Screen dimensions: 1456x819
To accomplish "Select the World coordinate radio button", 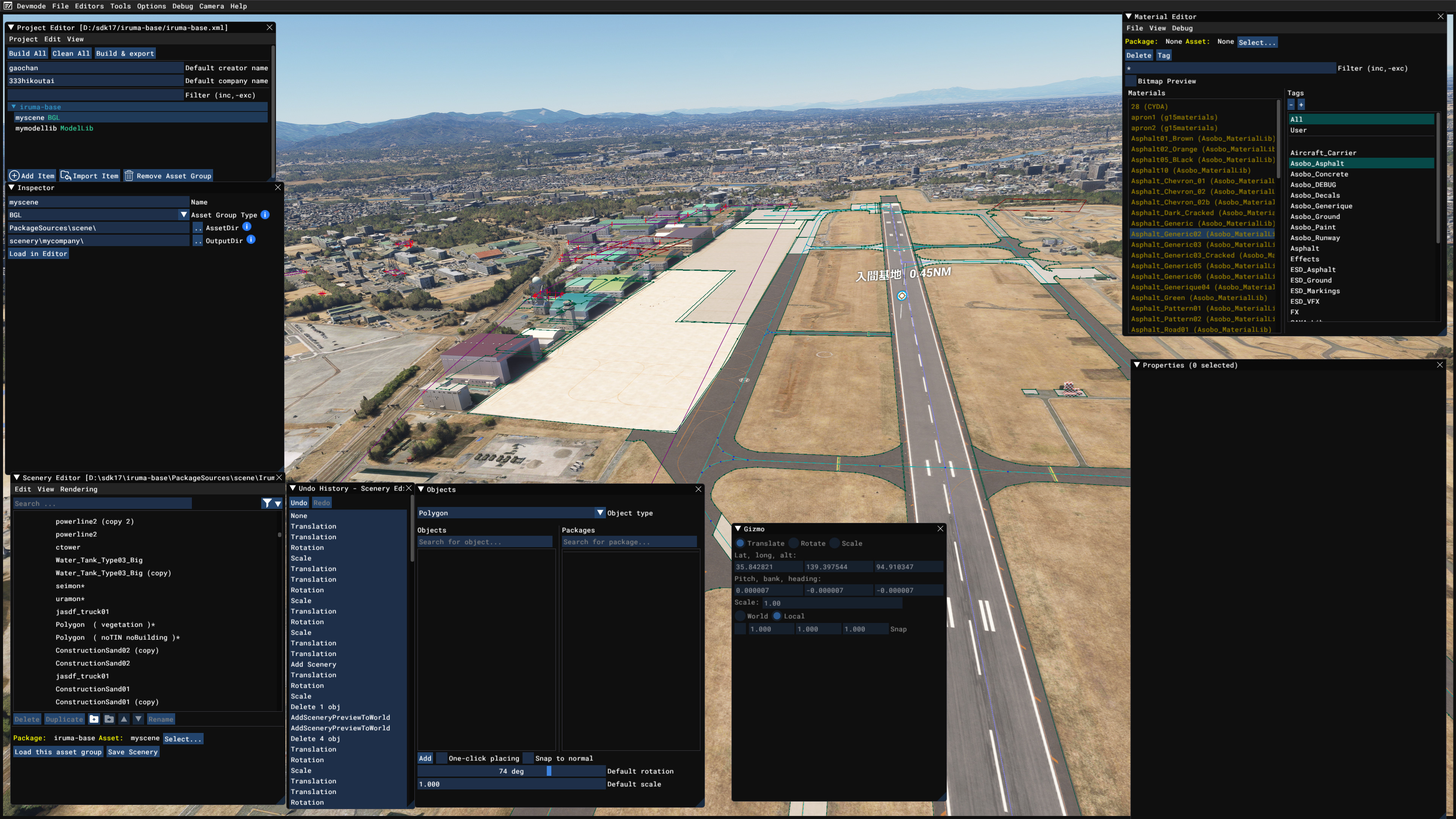I will [740, 616].
